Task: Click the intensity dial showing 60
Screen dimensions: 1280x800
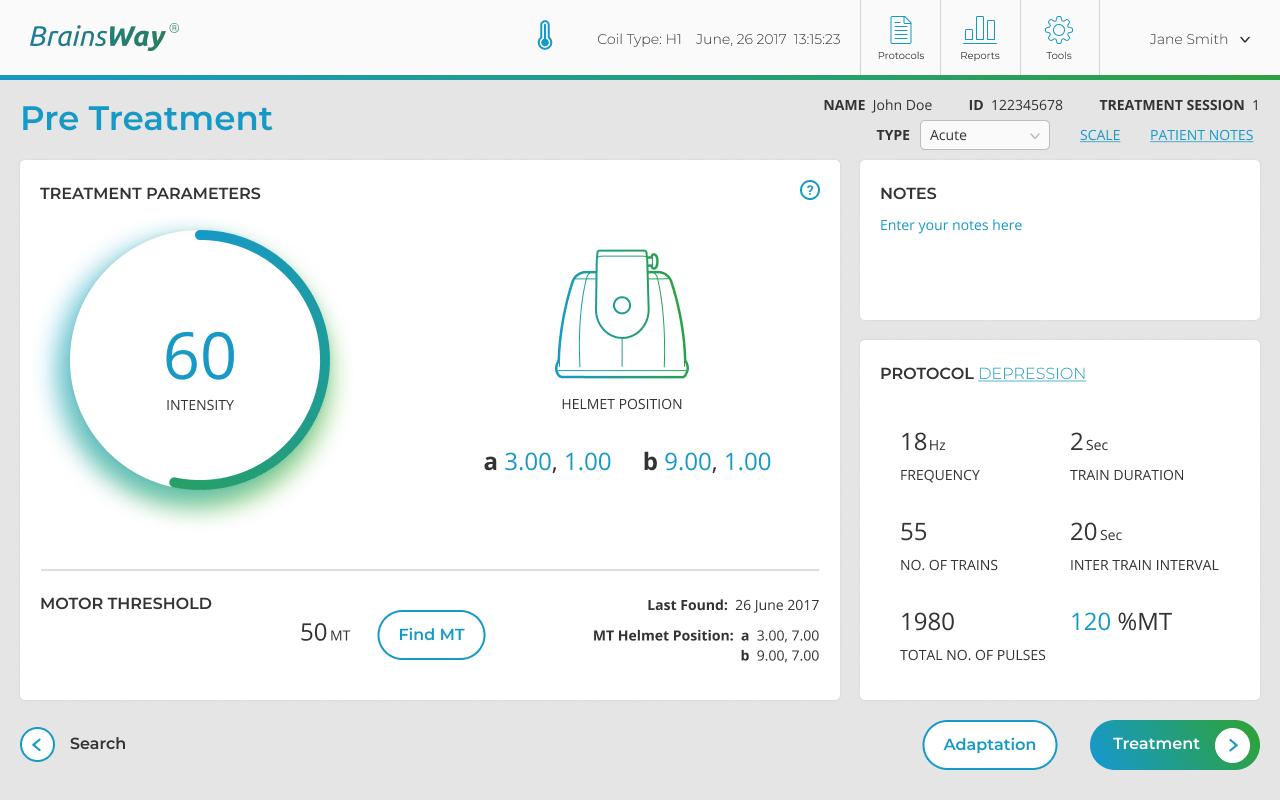Action: (200, 360)
